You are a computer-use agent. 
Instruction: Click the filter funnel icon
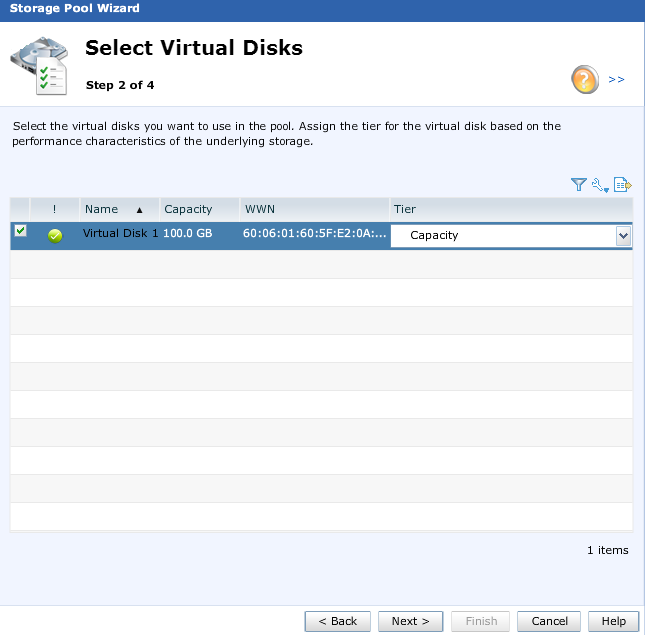pos(578,185)
